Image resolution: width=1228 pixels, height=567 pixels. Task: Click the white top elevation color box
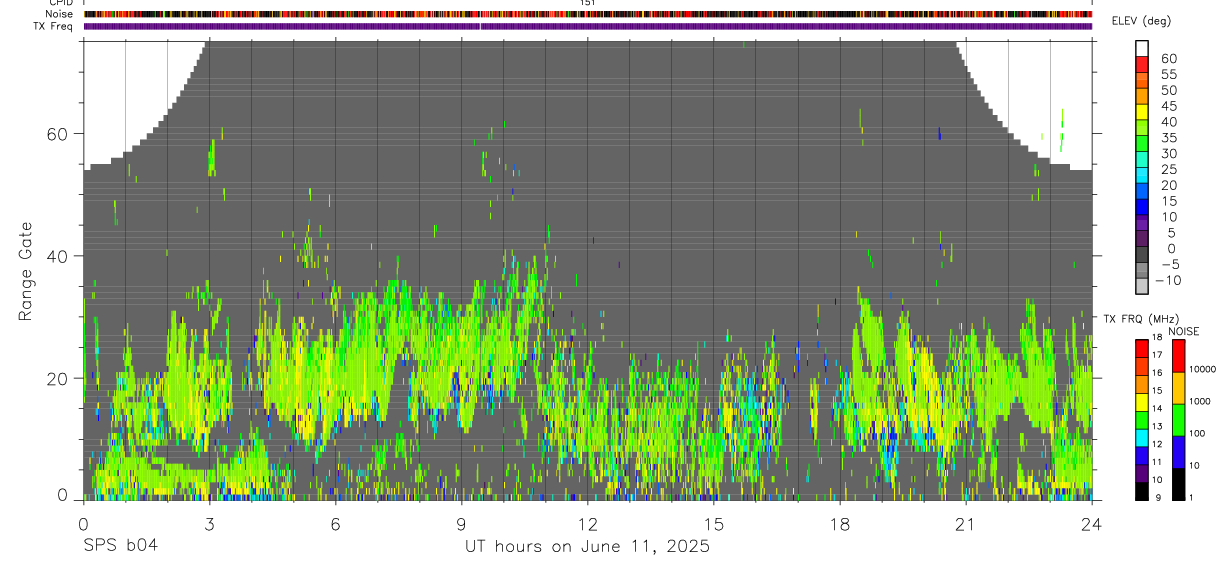pyautogui.click(x=1142, y=46)
